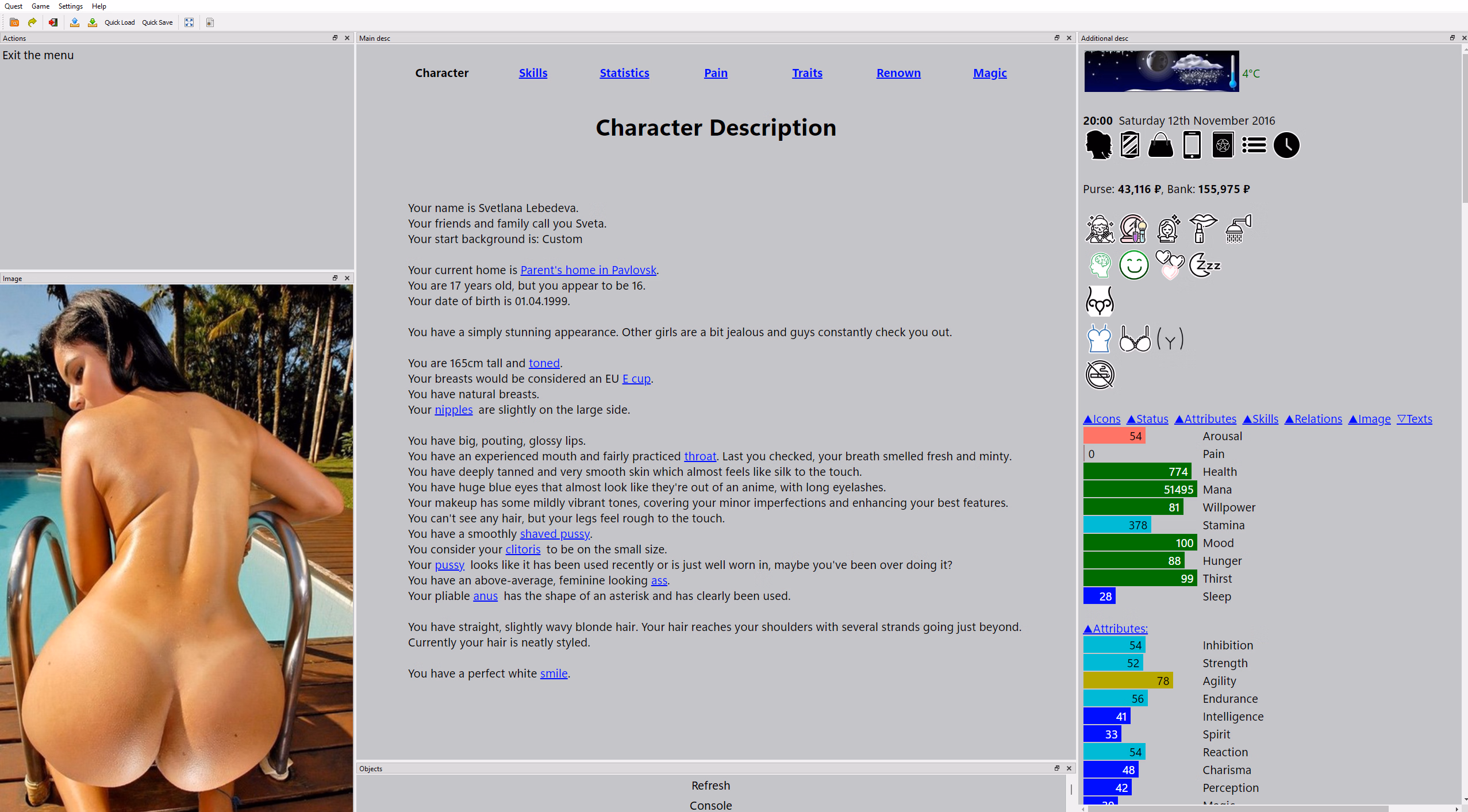Click the Mana status bar

[1139, 490]
